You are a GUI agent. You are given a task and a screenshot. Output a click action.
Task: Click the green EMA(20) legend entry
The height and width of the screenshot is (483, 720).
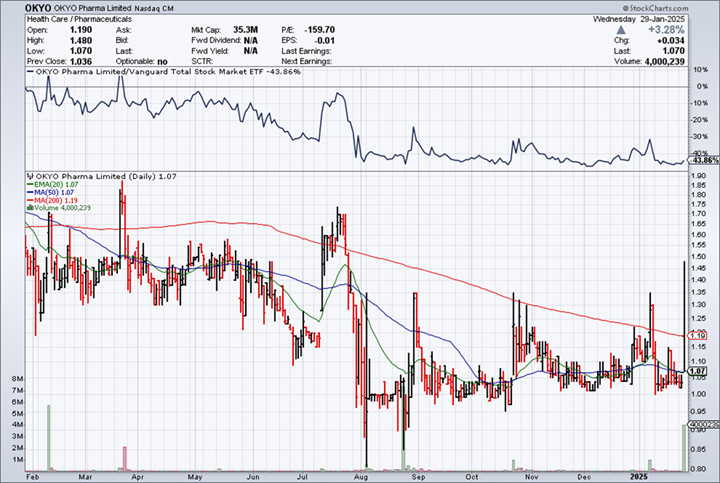[52, 185]
